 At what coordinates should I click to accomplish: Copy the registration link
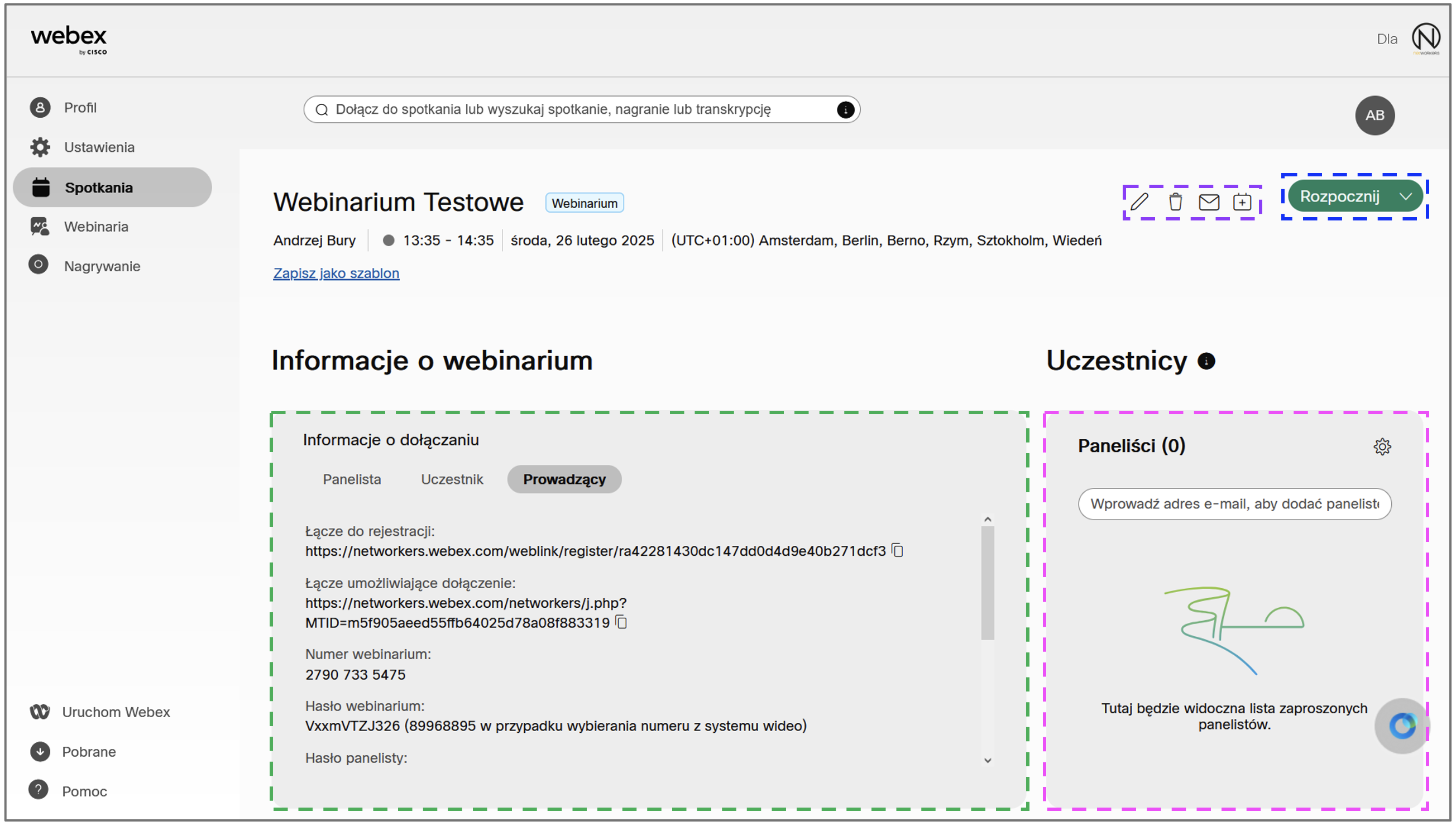[x=898, y=551]
